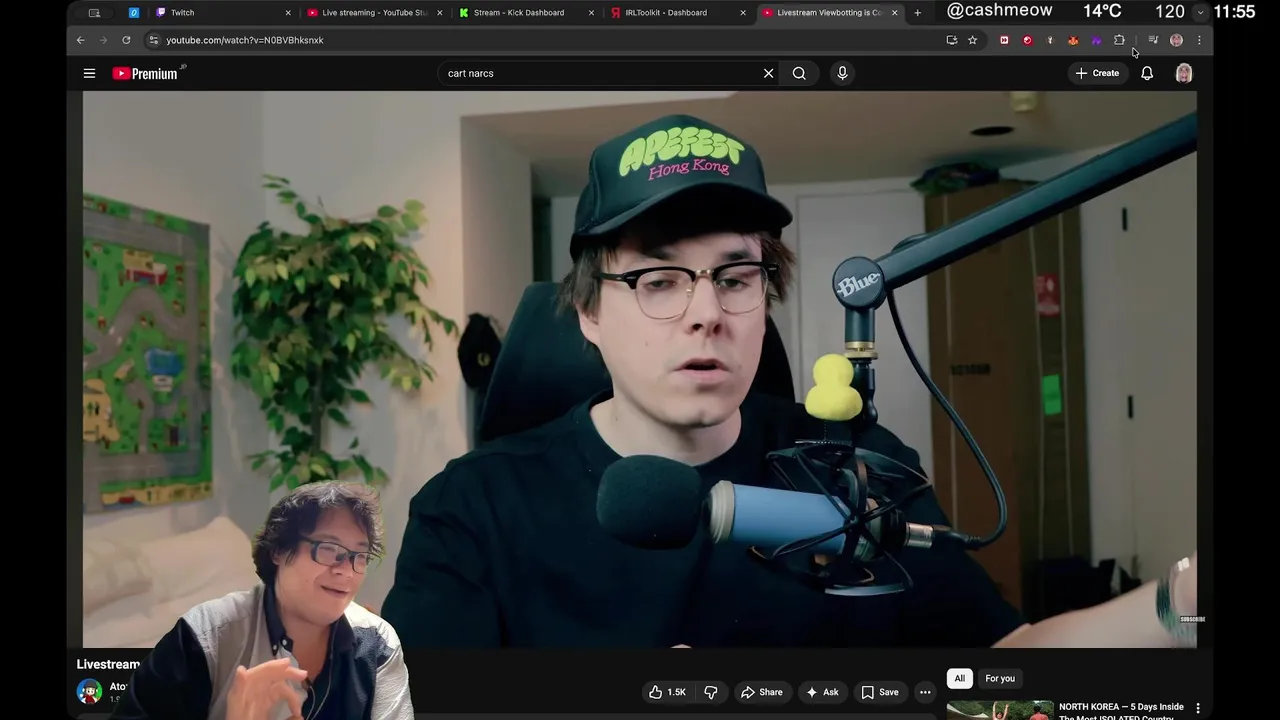Close the Twitch tab
The width and height of the screenshot is (1280, 720).
pos(288,13)
